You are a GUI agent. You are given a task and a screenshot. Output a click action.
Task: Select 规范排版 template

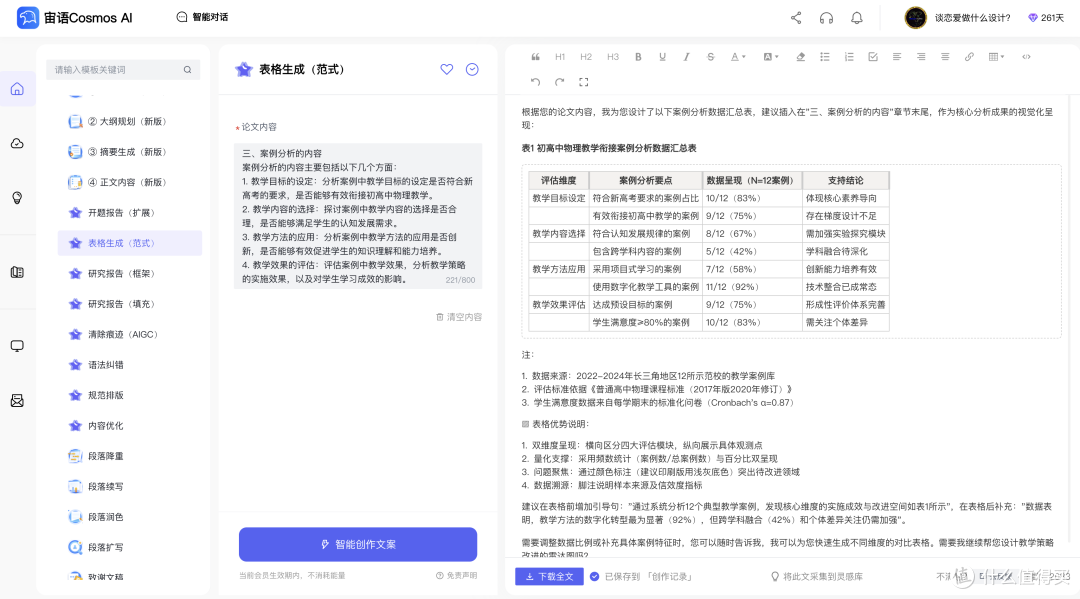pos(129,395)
